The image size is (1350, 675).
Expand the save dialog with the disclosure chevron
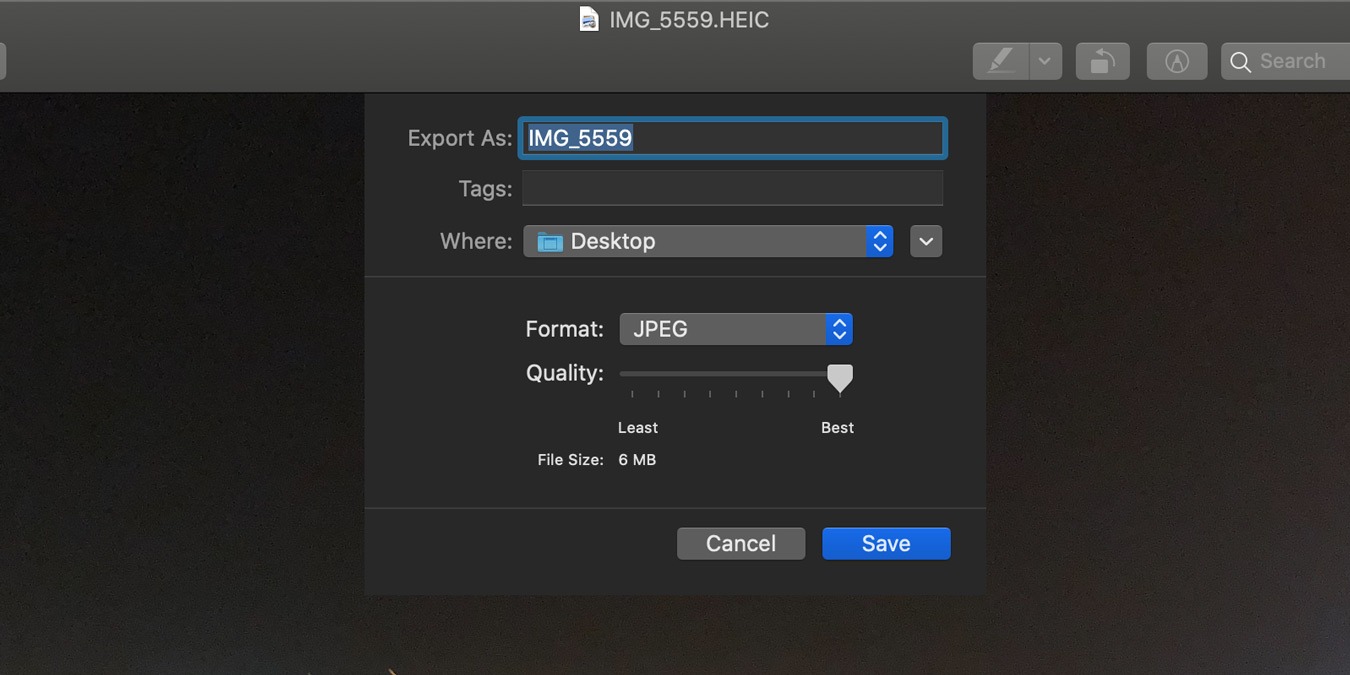coord(925,241)
